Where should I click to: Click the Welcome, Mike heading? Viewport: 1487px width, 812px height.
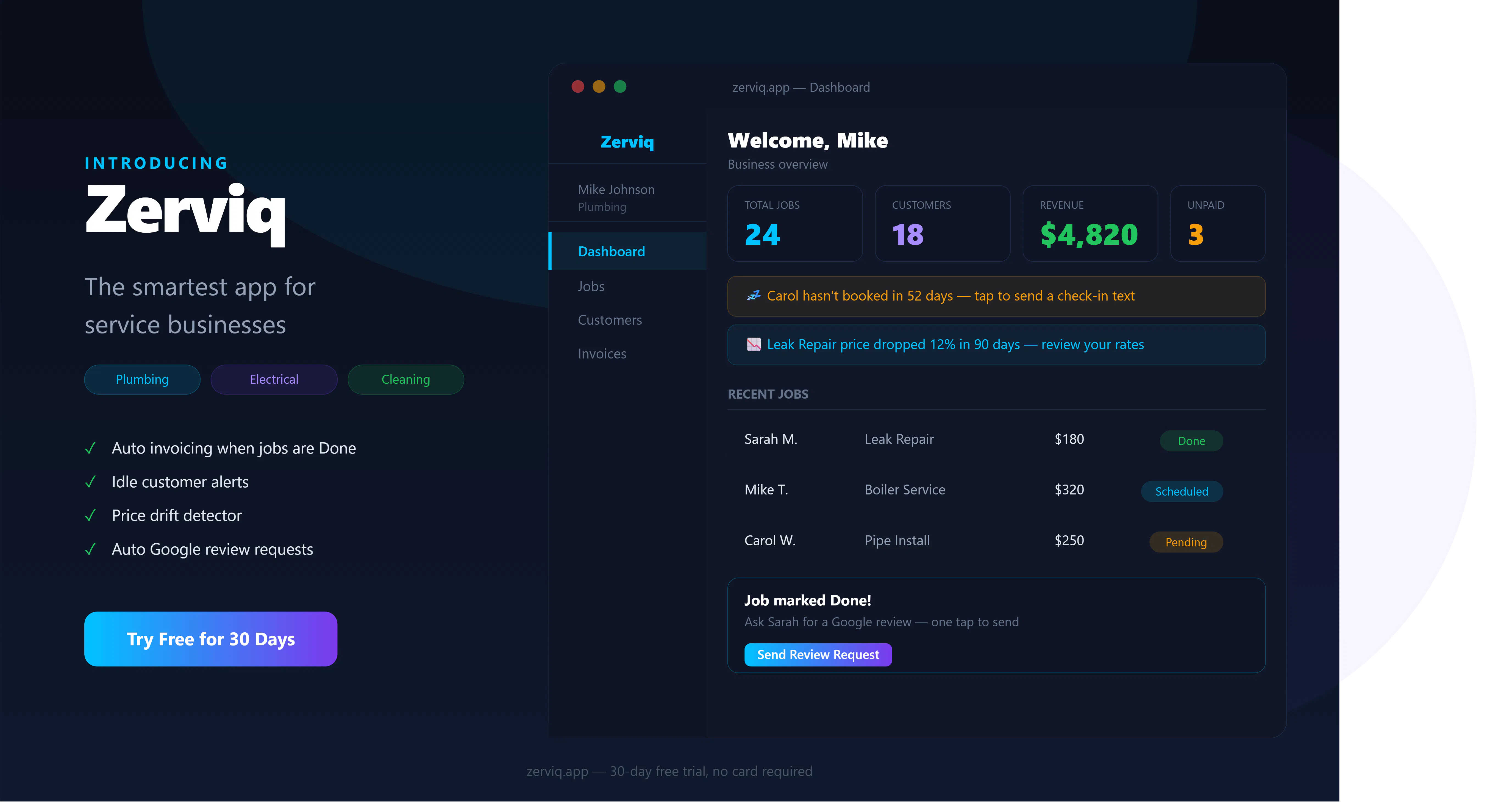(808, 140)
